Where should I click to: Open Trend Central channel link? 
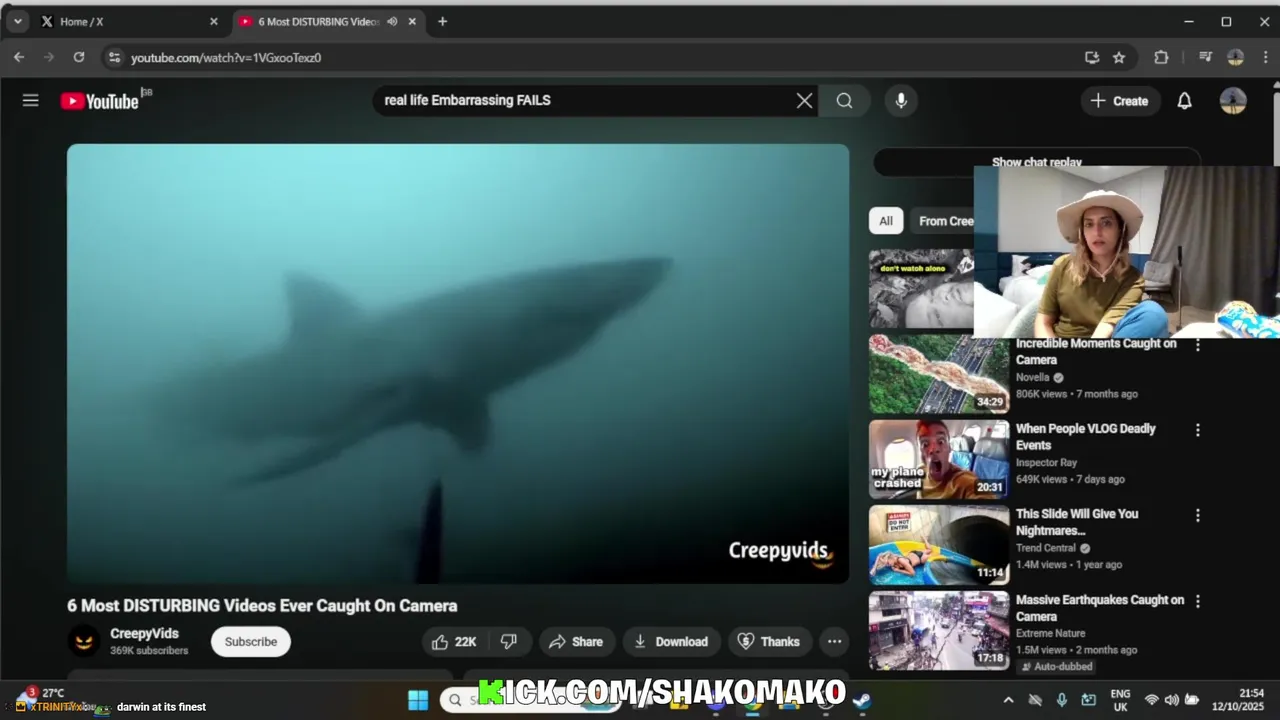coord(1046,548)
